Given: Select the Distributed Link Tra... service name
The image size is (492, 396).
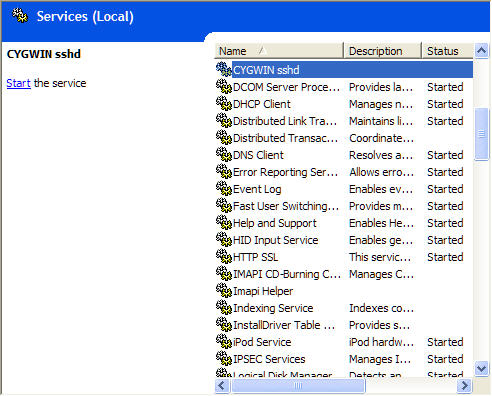Looking at the screenshot, I should coord(285,121).
